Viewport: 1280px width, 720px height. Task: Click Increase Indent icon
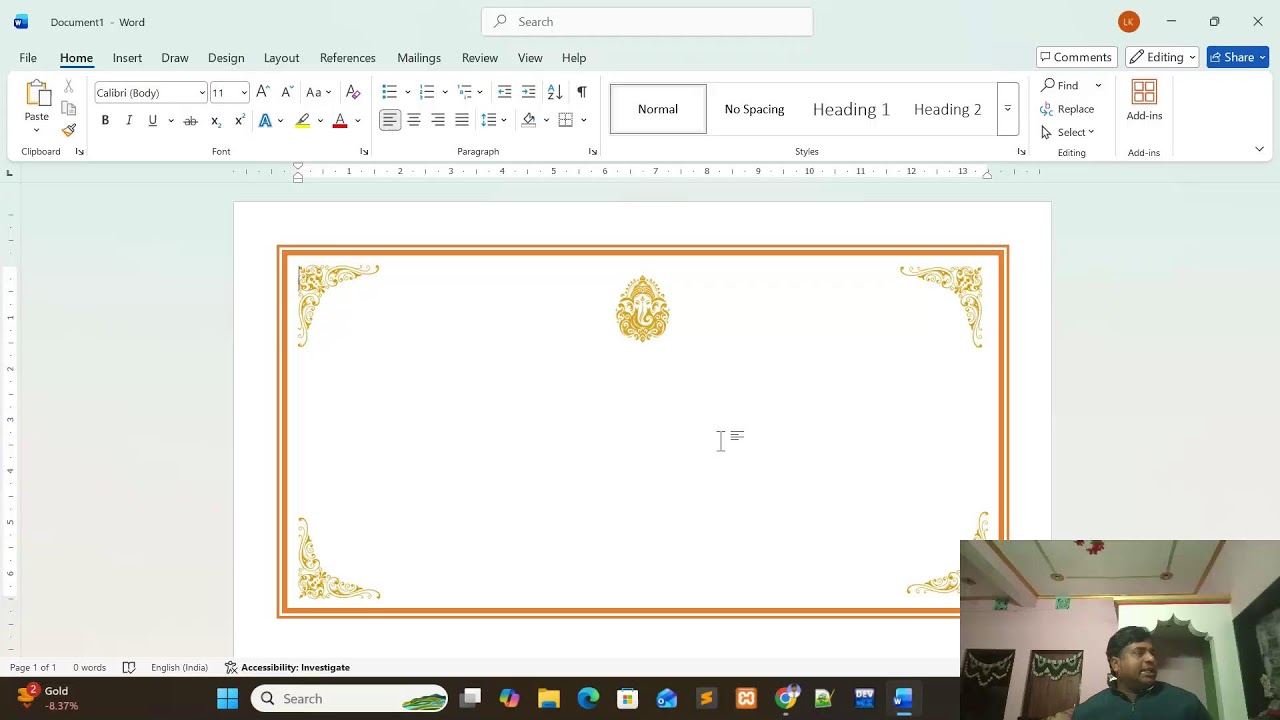529,92
